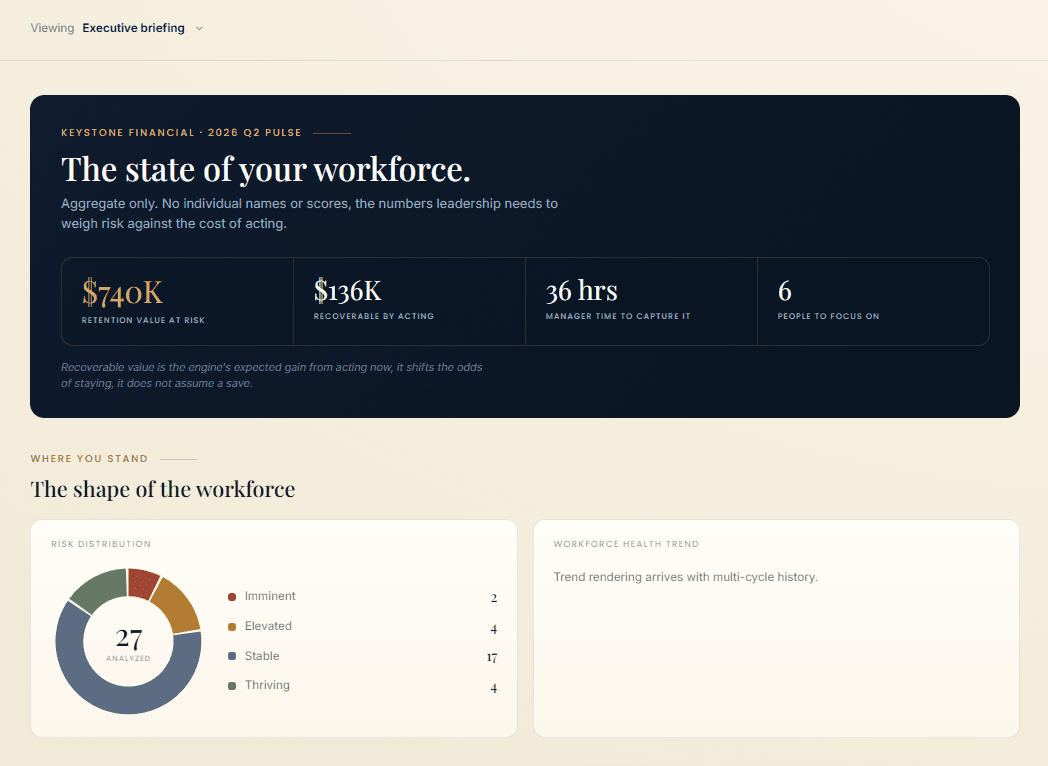Click The shape of the workforce heading

[x=162, y=489]
